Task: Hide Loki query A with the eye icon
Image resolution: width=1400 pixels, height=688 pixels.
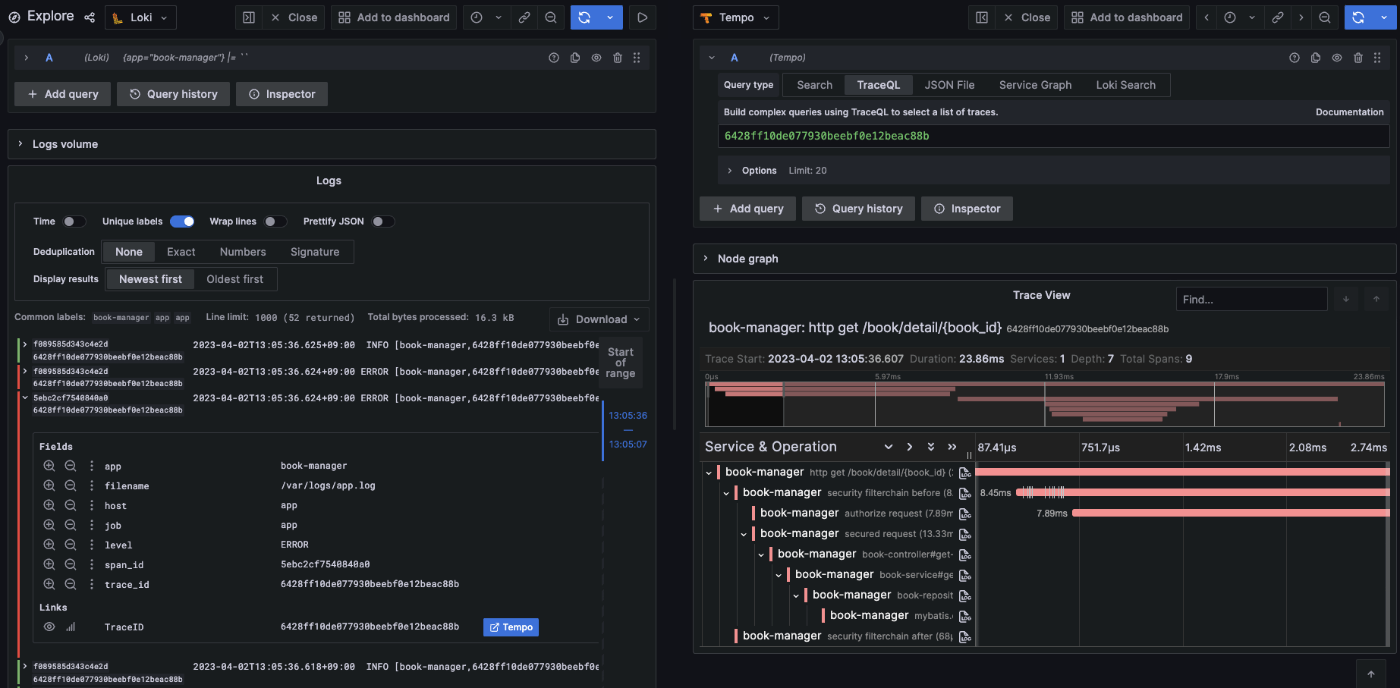Action: pyautogui.click(x=596, y=58)
